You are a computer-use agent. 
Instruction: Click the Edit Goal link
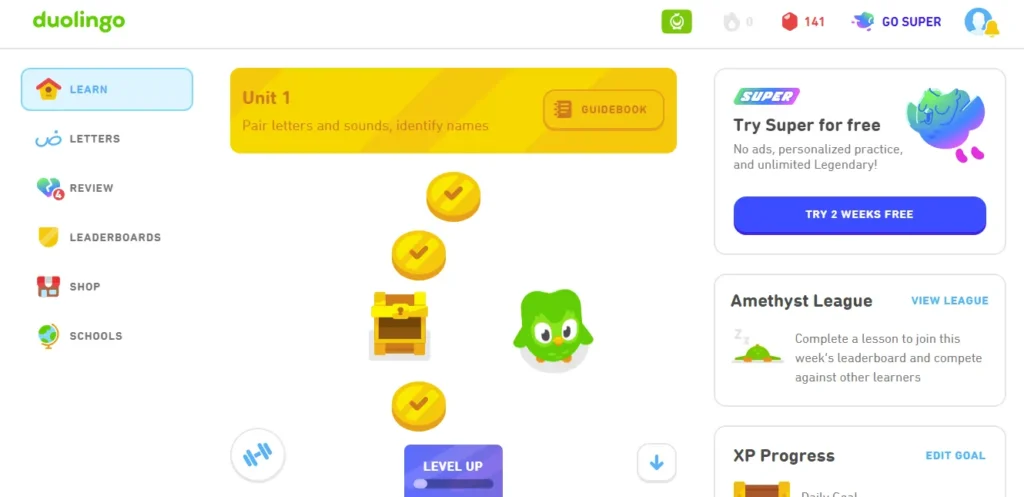pos(955,456)
